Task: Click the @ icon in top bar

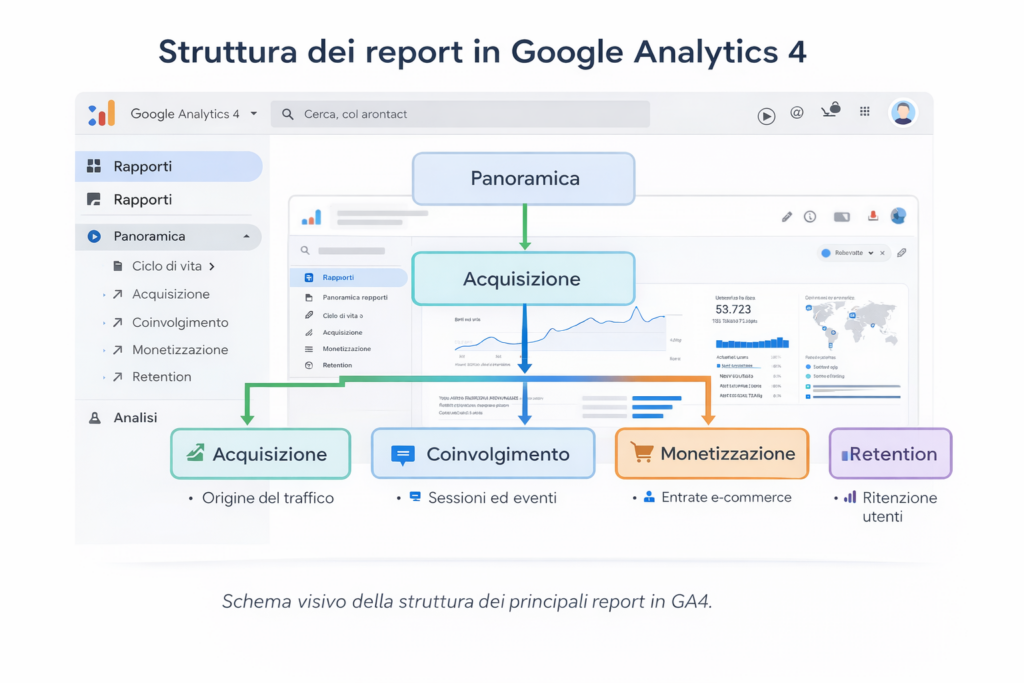Action: pyautogui.click(x=797, y=113)
